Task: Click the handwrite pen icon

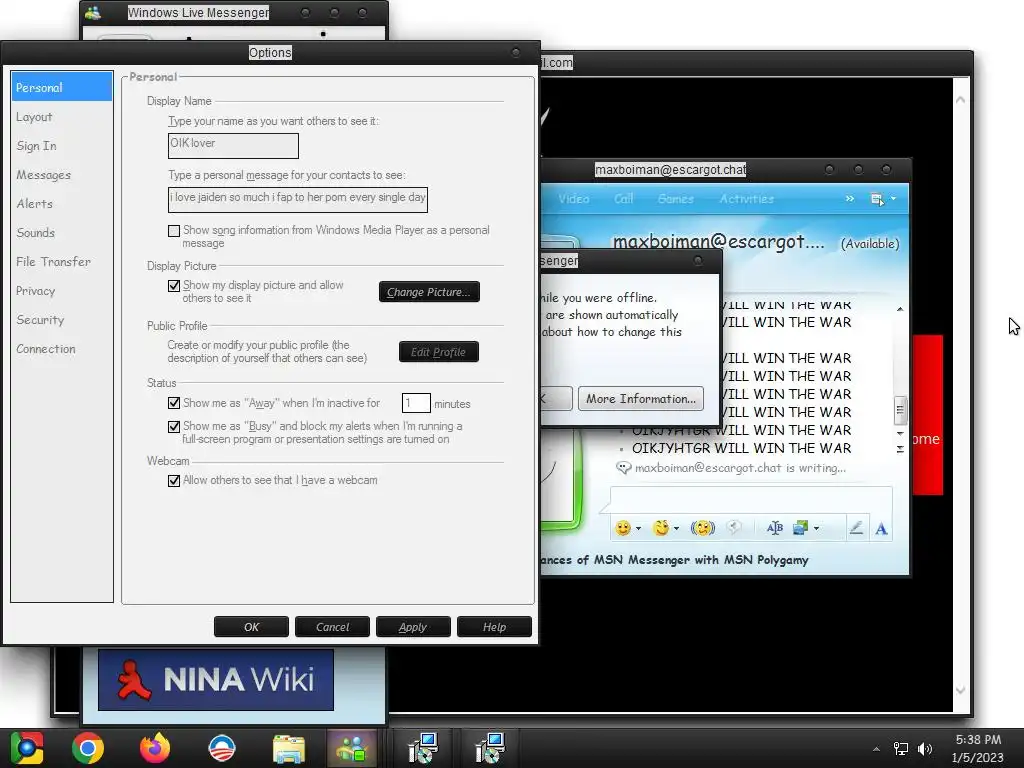Action: (x=856, y=528)
